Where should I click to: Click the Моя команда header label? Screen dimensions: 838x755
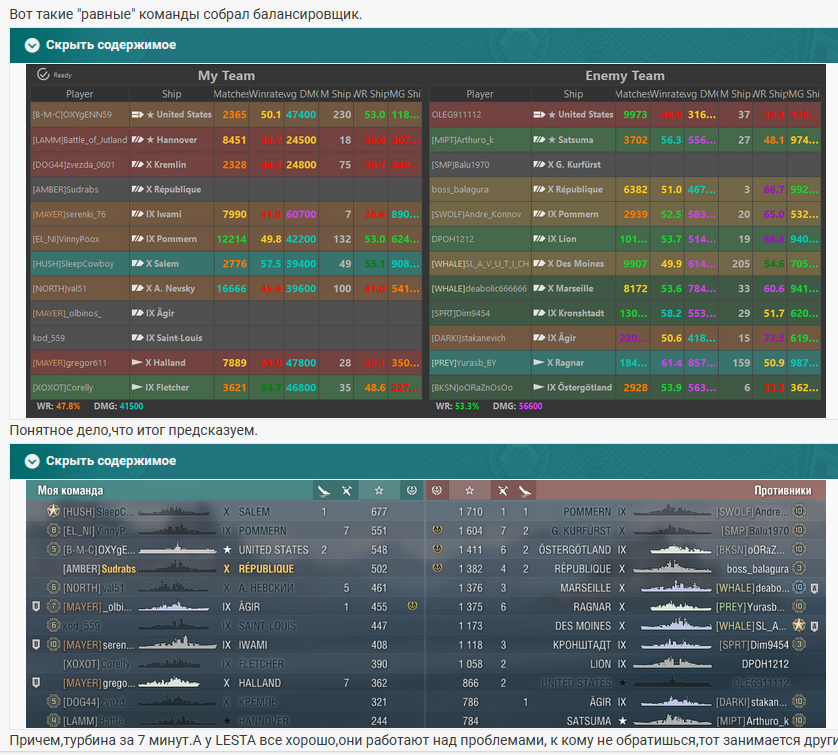[70, 491]
